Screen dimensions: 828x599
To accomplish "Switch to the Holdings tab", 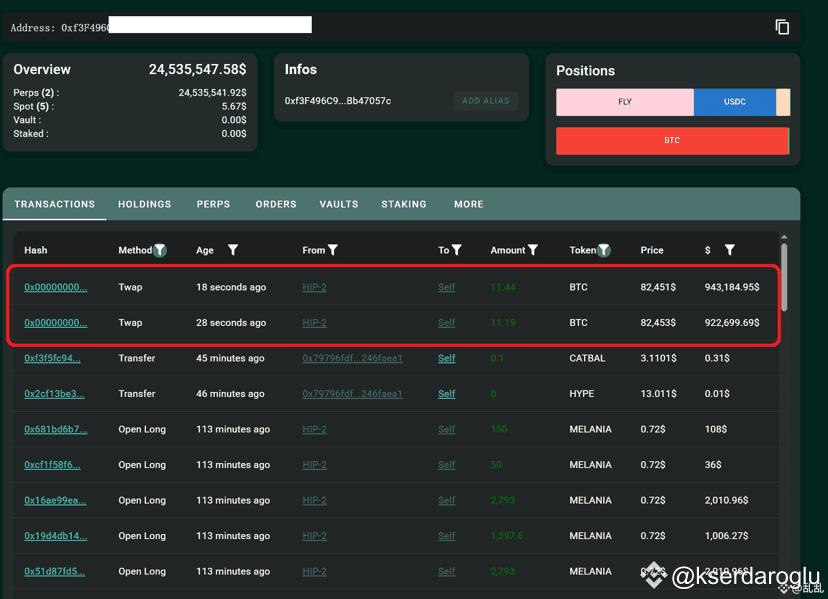I will coord(145,204).
